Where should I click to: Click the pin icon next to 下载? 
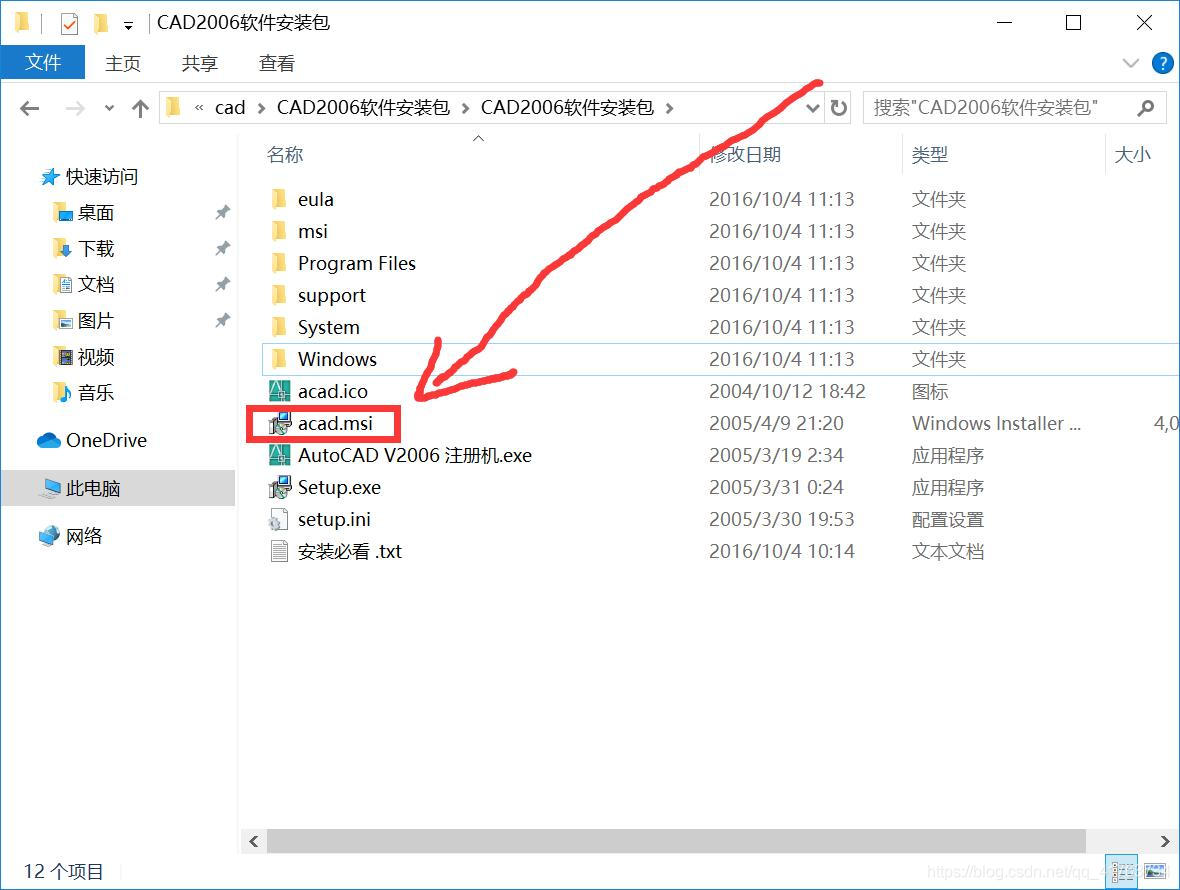point(222,249)
